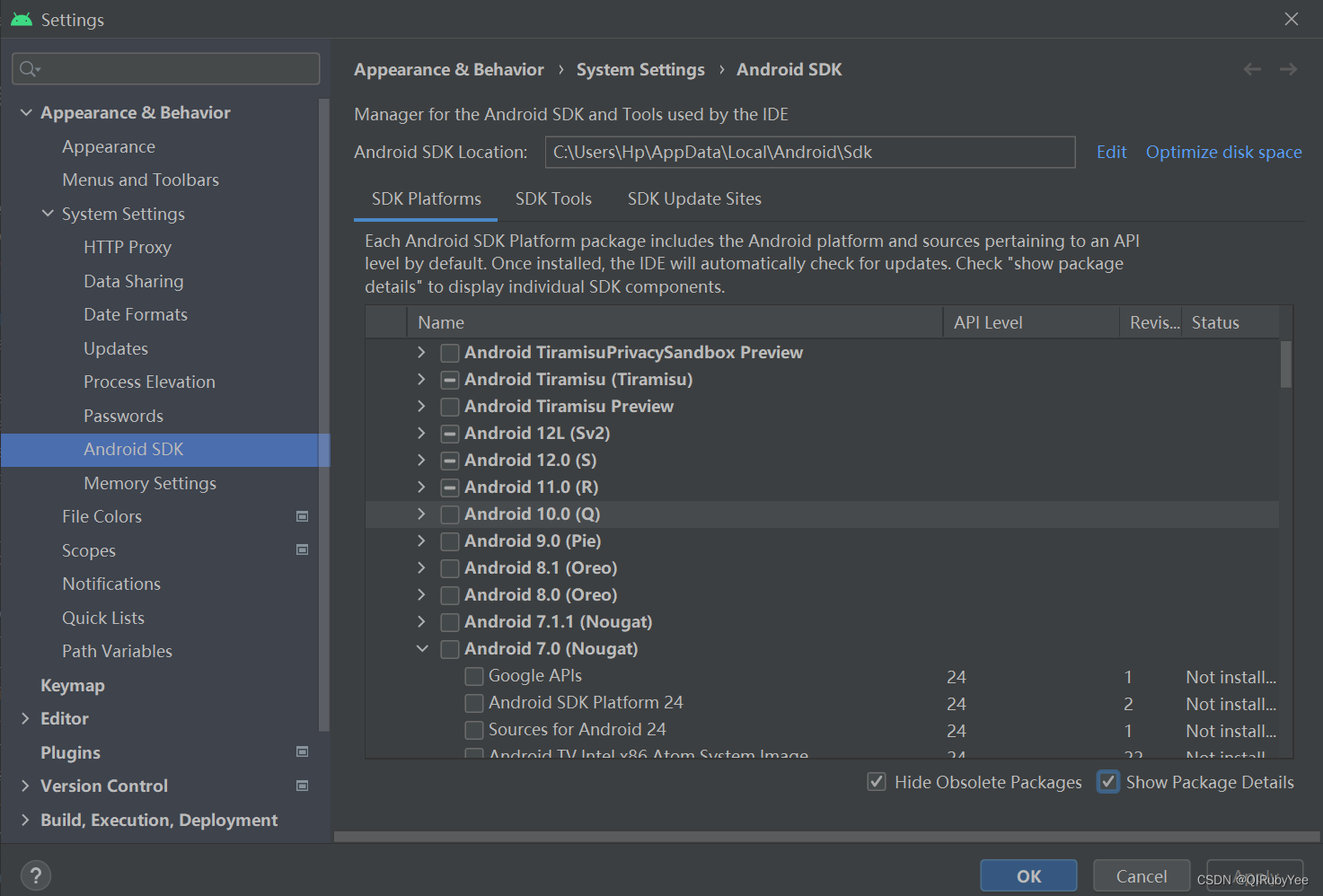Click the OK button
Screen dimensions: 1323x896
point(1028,875)
